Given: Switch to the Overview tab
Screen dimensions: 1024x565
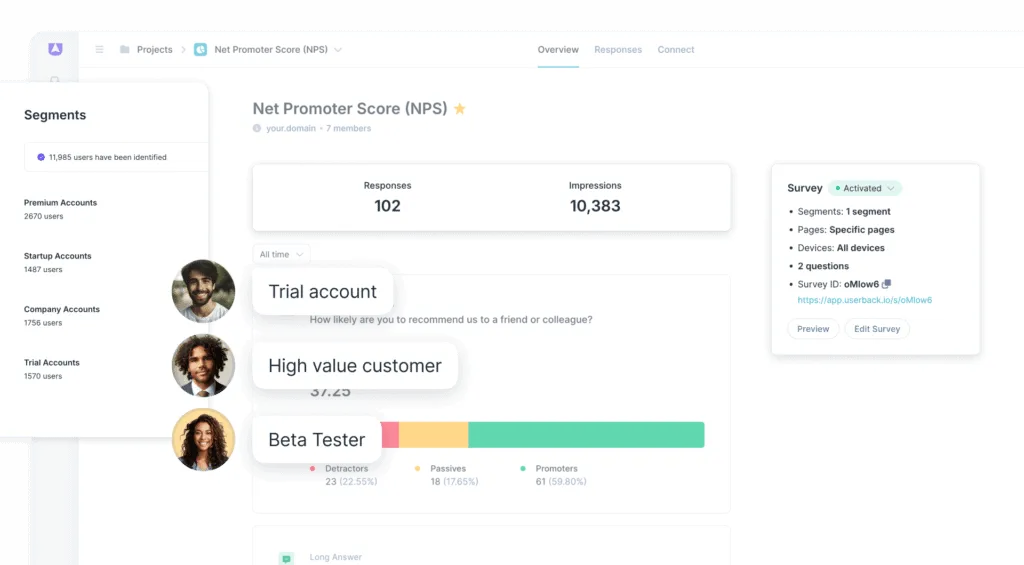Looking at the screenshot, I should point(558,50).
